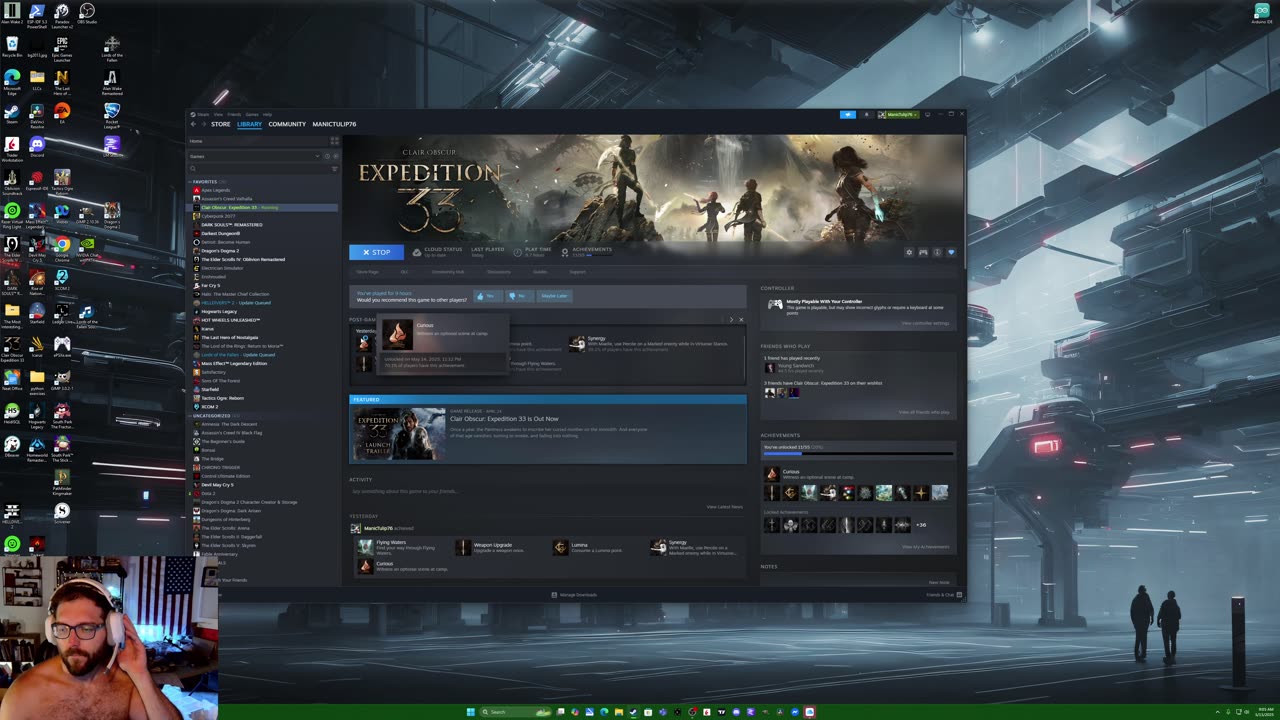The width and height of the screenshot is (1280, 720).
Task: Switch to the LIBRARY tab
Action: (x=249, y=124)
